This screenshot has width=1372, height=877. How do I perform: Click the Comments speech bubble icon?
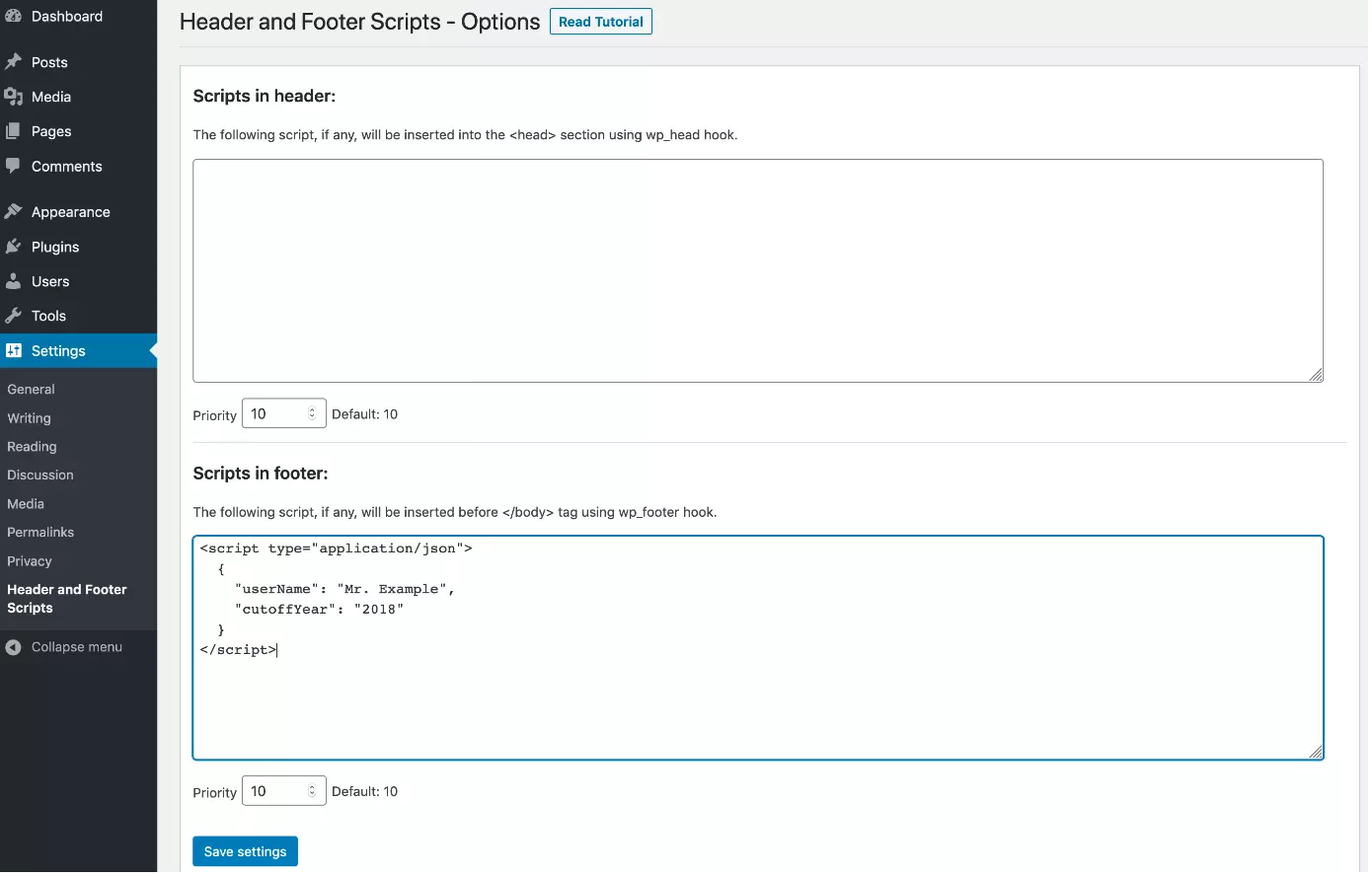point(13,166)
